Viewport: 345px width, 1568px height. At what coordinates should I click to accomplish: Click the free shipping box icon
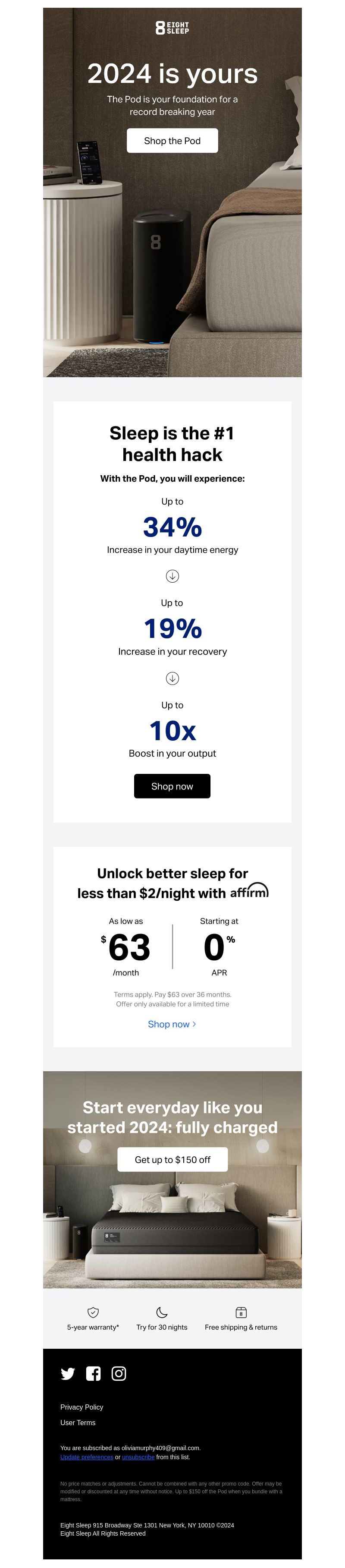tap(241, 1312)
